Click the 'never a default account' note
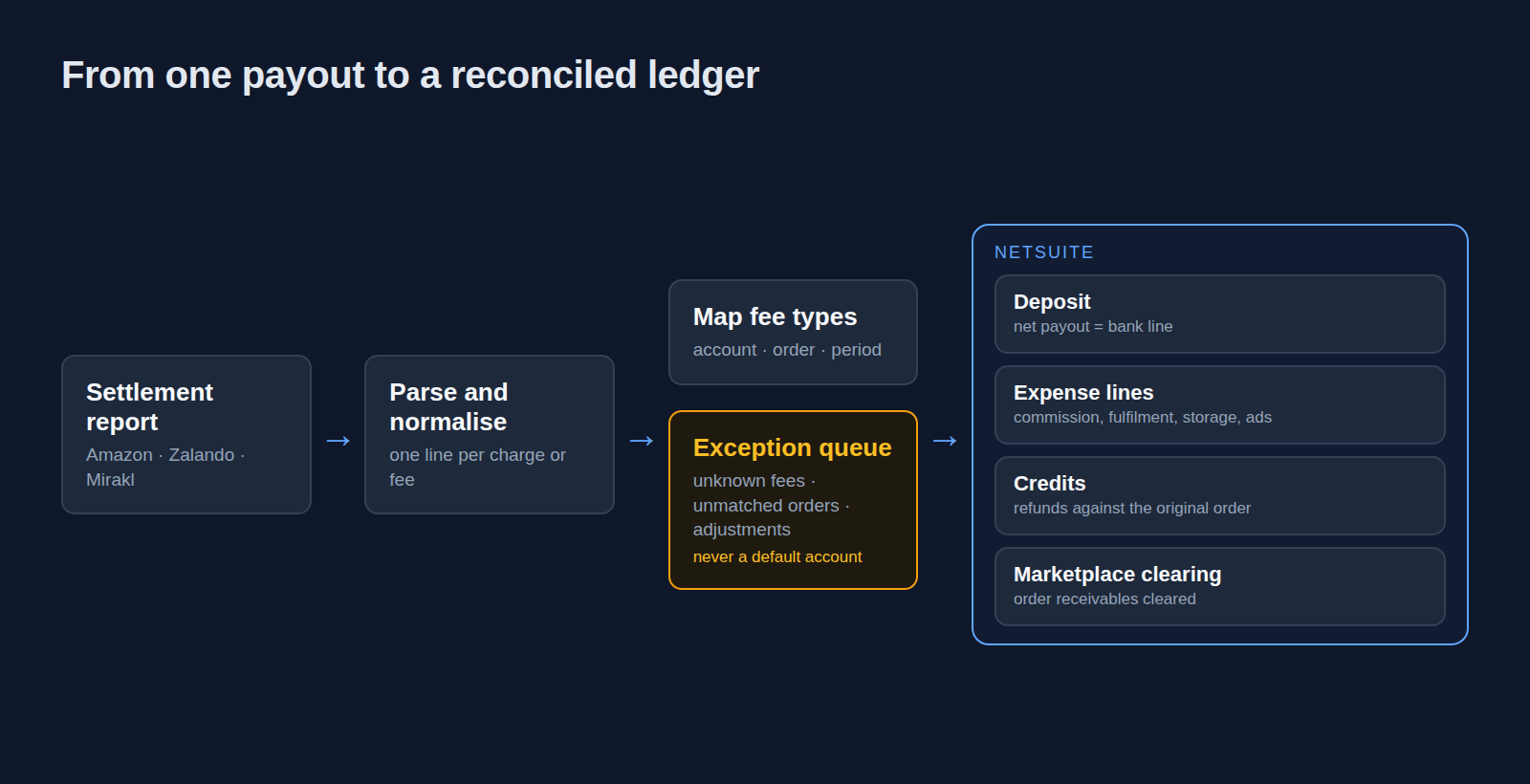The image size is (1530, 784). pos(777,556)
